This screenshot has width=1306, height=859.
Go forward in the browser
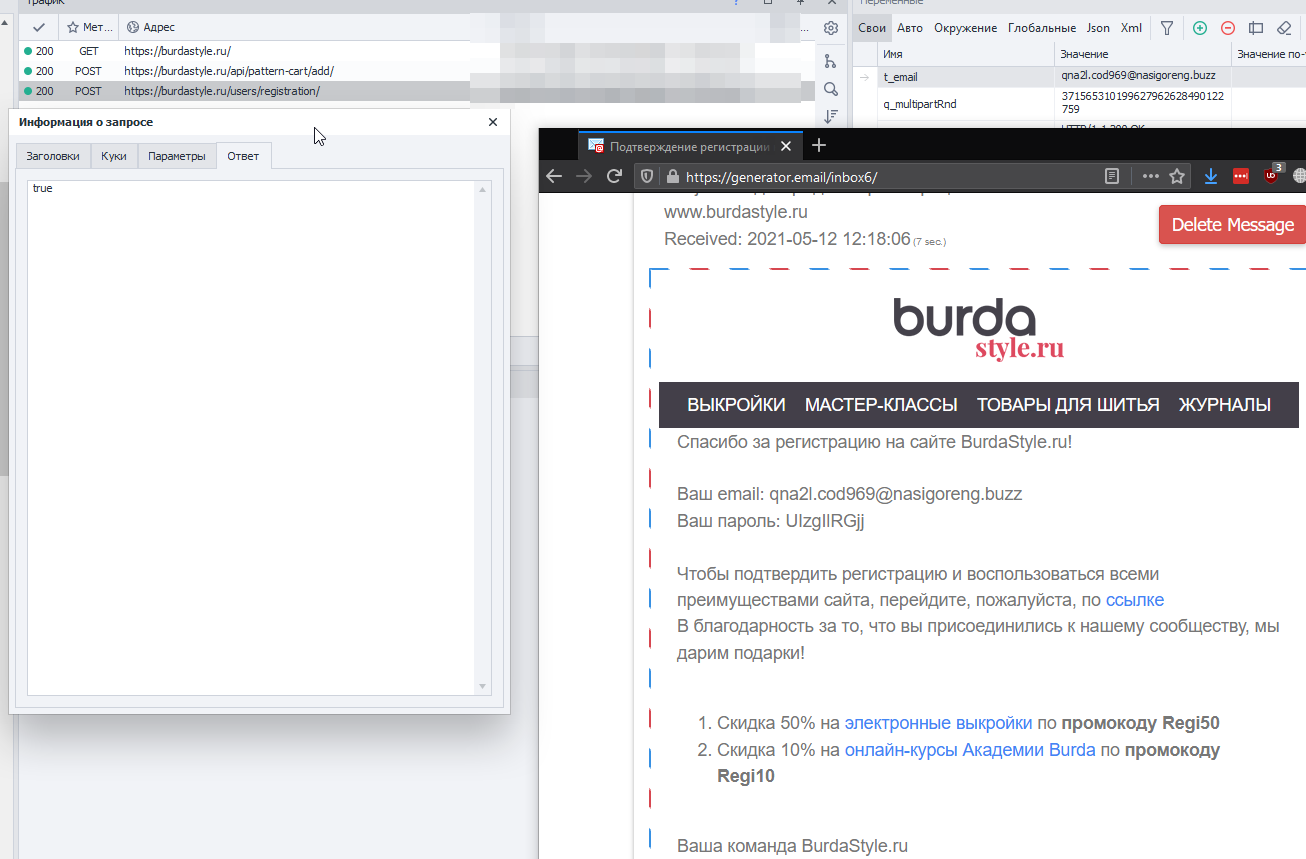(x=584, y=176)
